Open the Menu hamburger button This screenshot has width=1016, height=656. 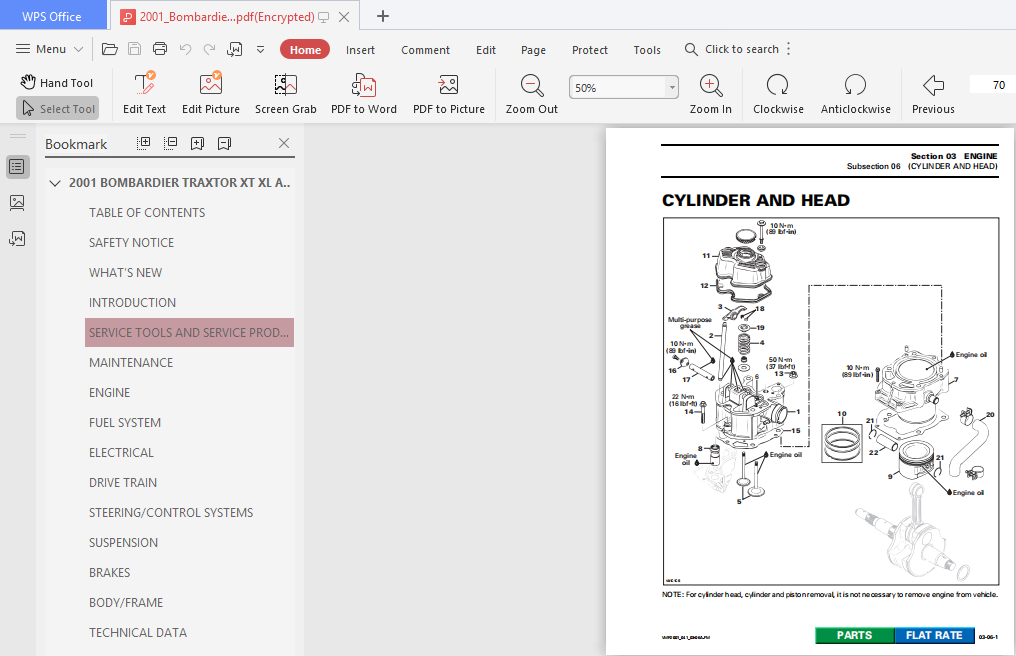point(49,49)
